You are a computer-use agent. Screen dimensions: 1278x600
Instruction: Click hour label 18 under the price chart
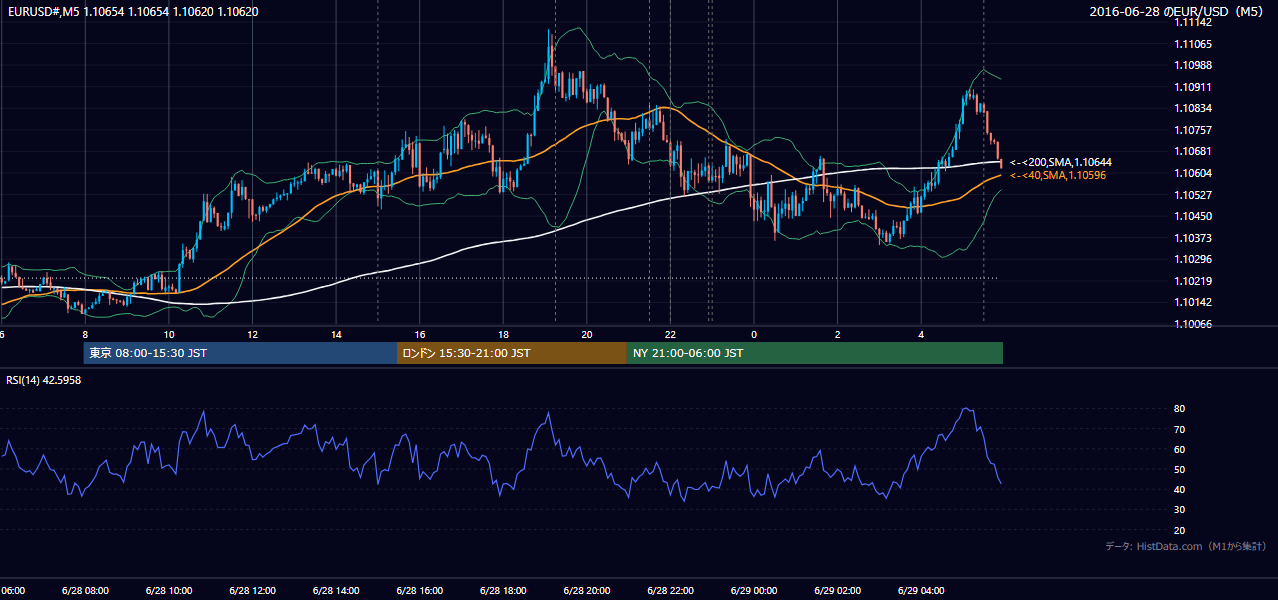point(502,335)
